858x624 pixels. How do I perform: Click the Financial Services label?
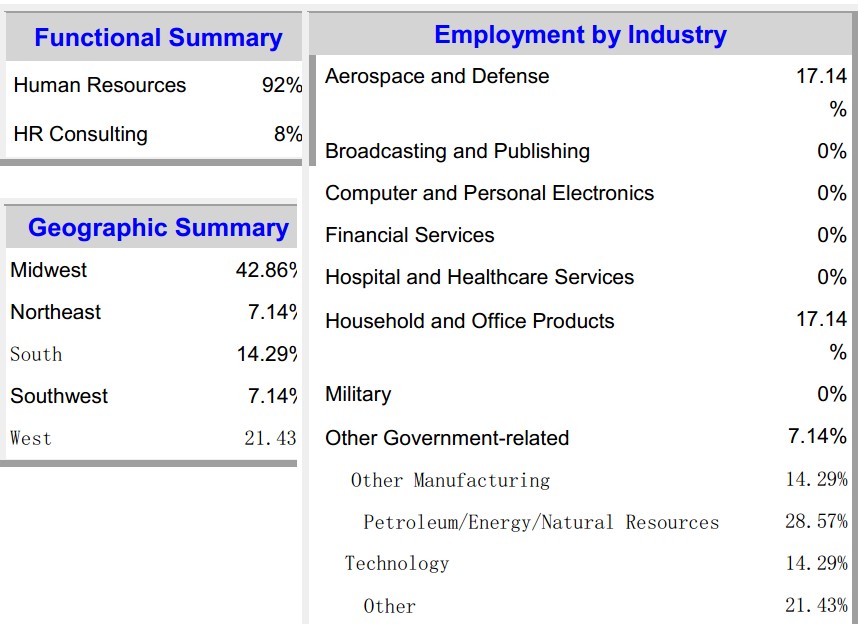410,235
